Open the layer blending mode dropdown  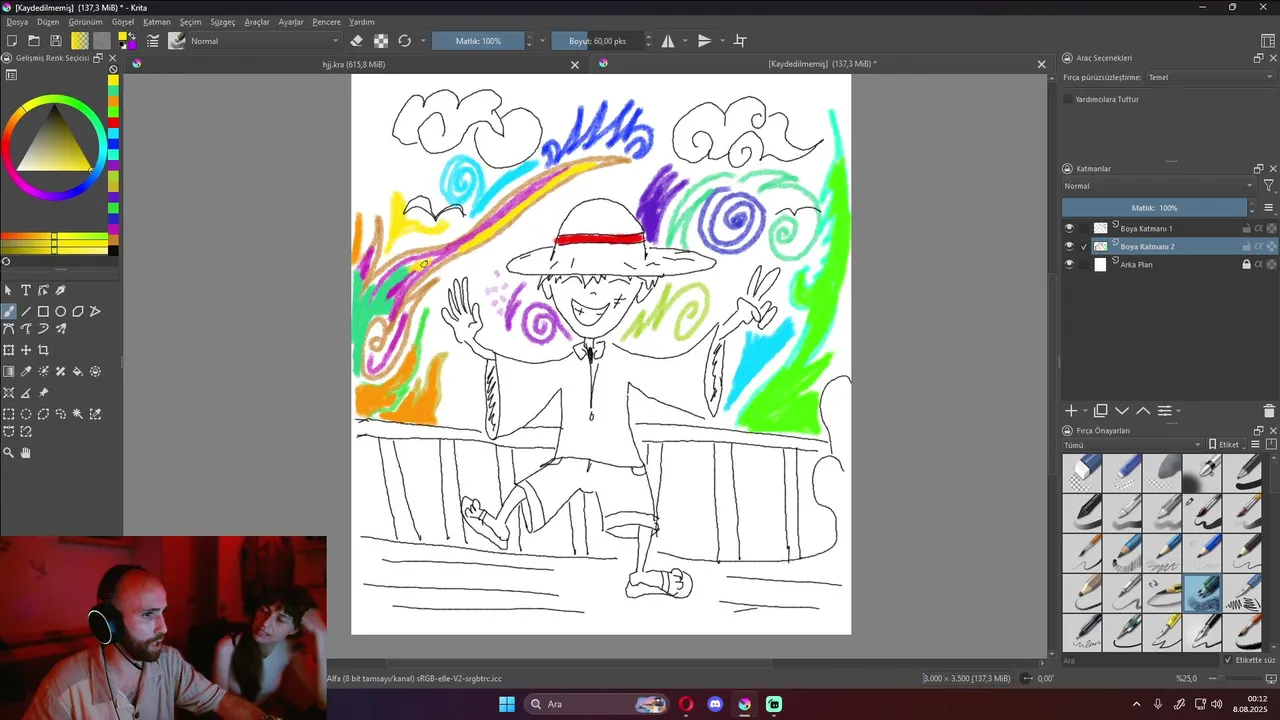point(1158,186)
